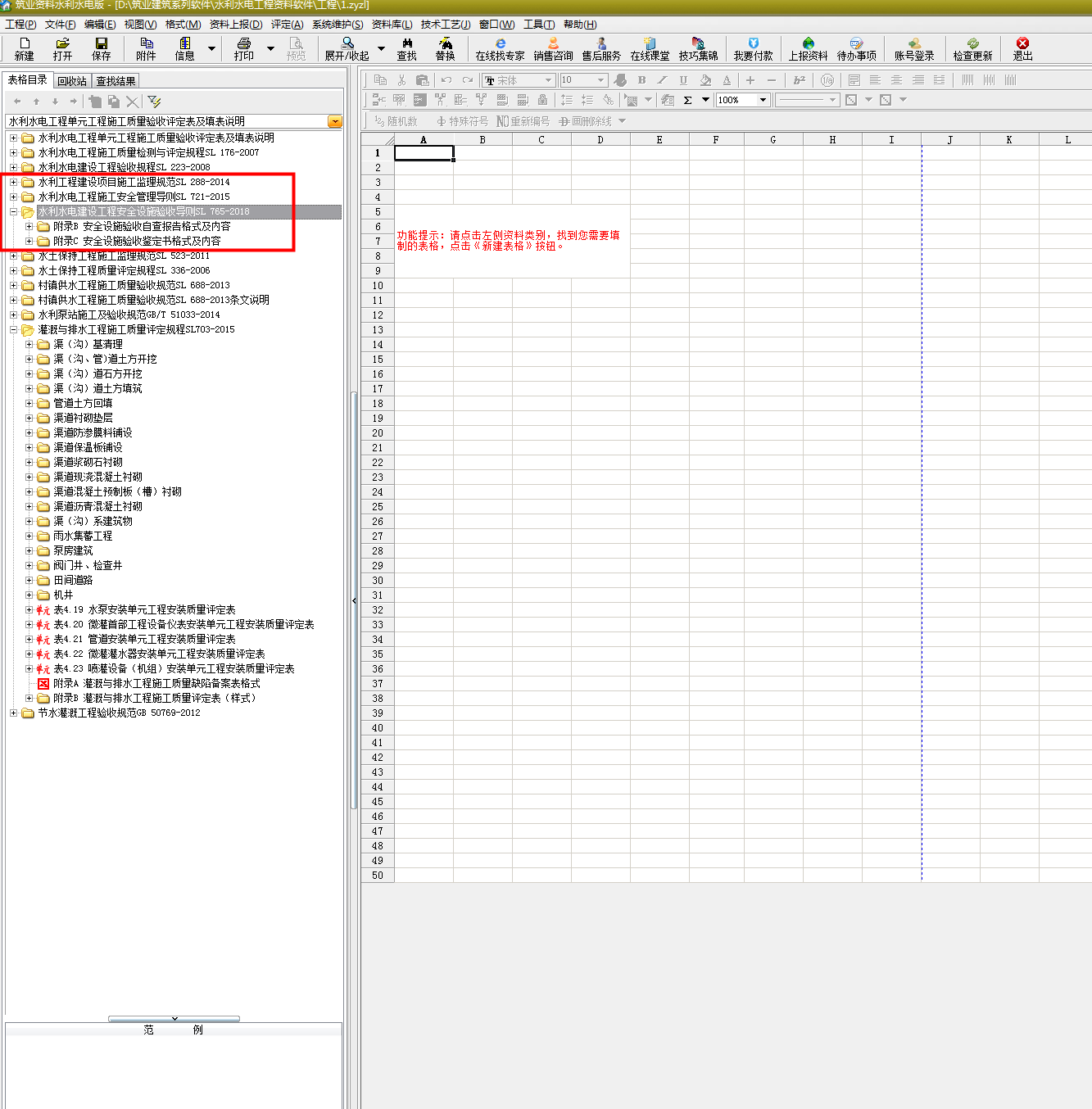Toggle underline formatting U button

[x=683, y=80]
